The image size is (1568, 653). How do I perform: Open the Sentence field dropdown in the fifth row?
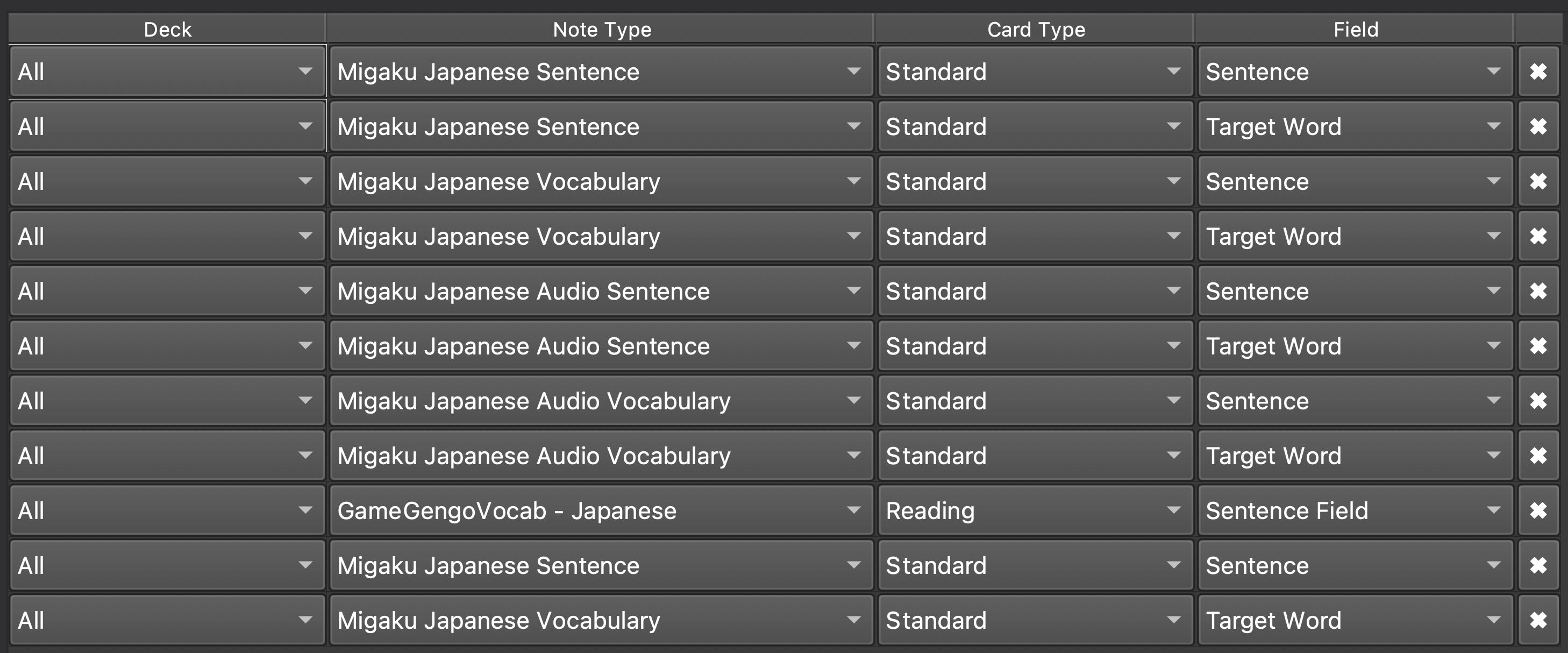(x=1355, y=290)
